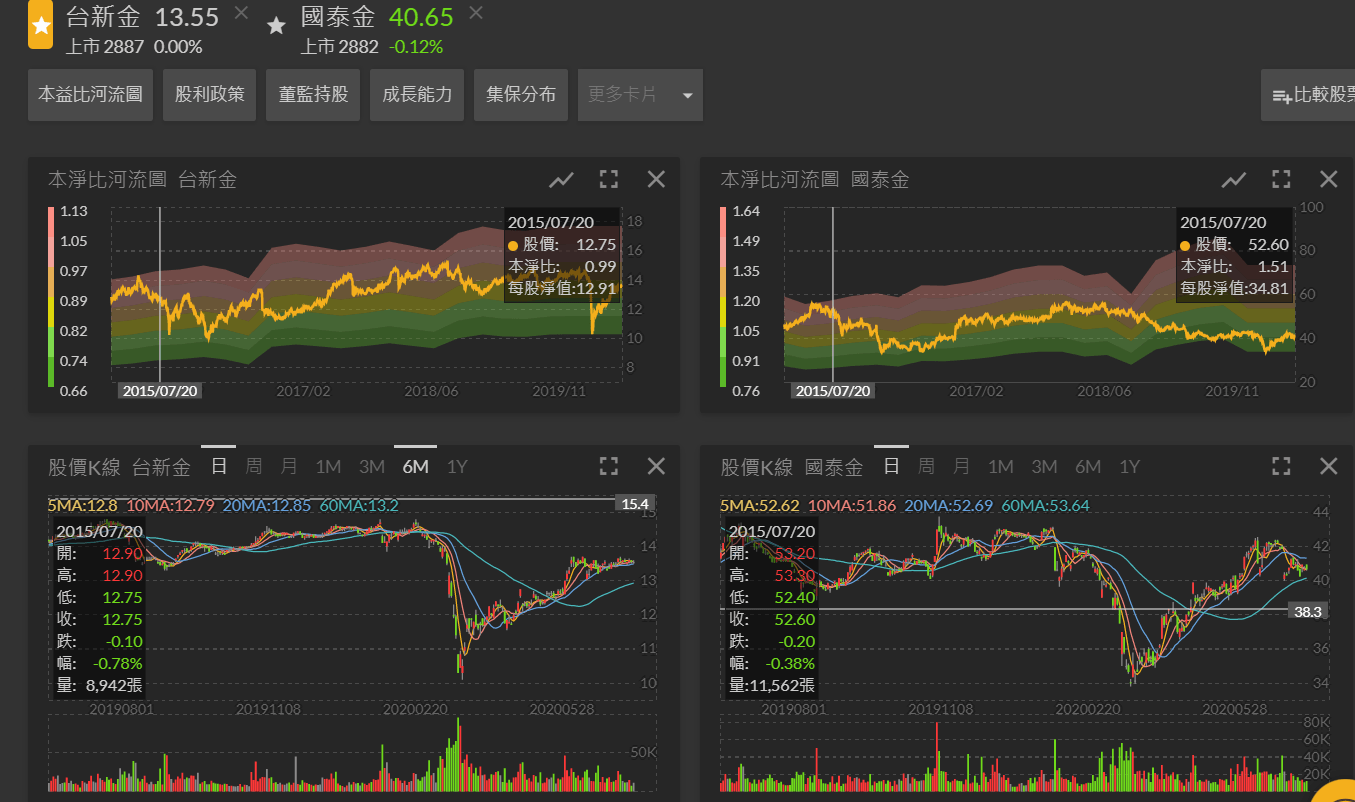The image size is (1355, 802).
Task: Select 3M range in 台新金 K線 chart
Action: (x=372, y=466)
